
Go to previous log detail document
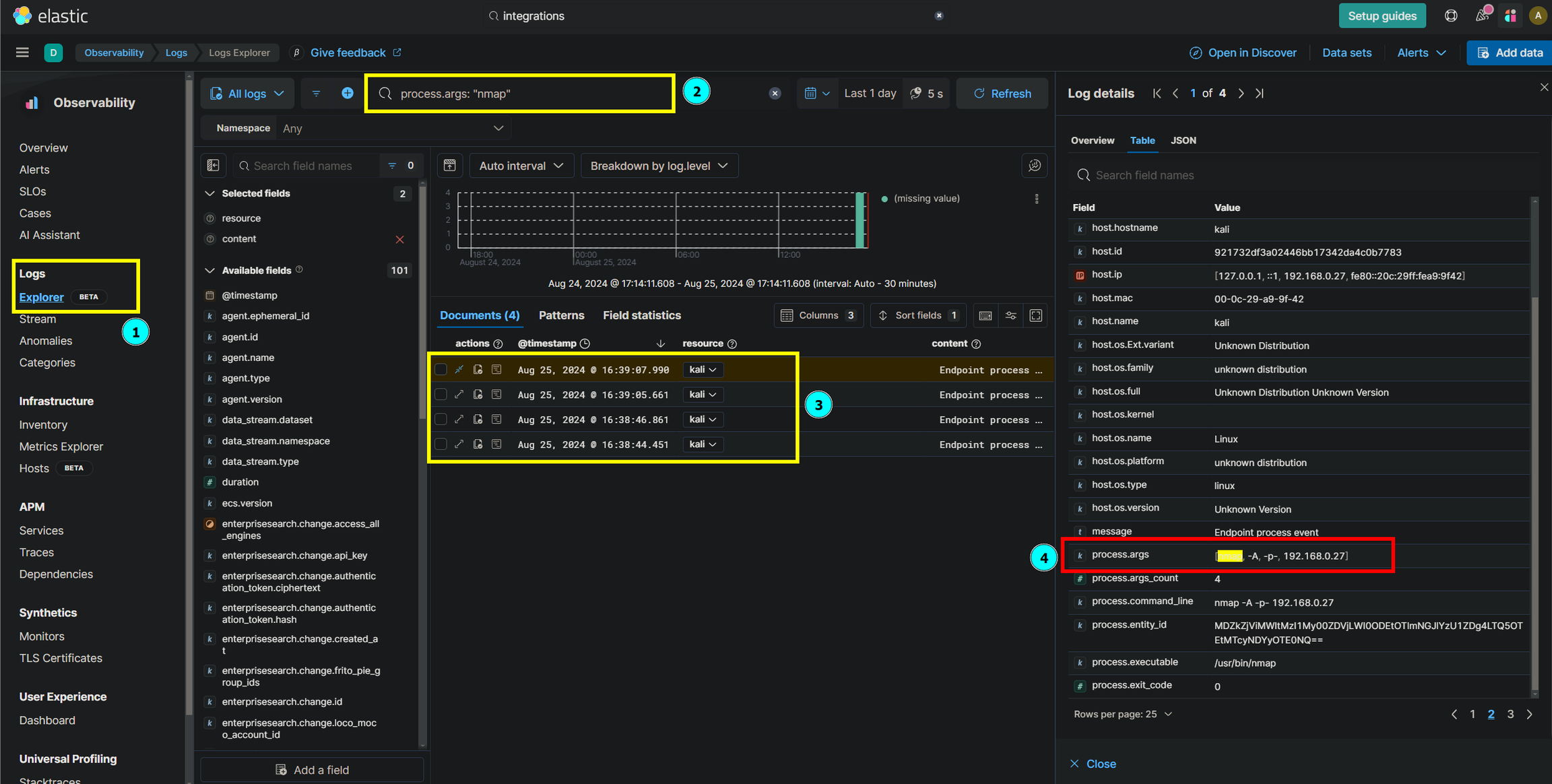point(1175,94)
